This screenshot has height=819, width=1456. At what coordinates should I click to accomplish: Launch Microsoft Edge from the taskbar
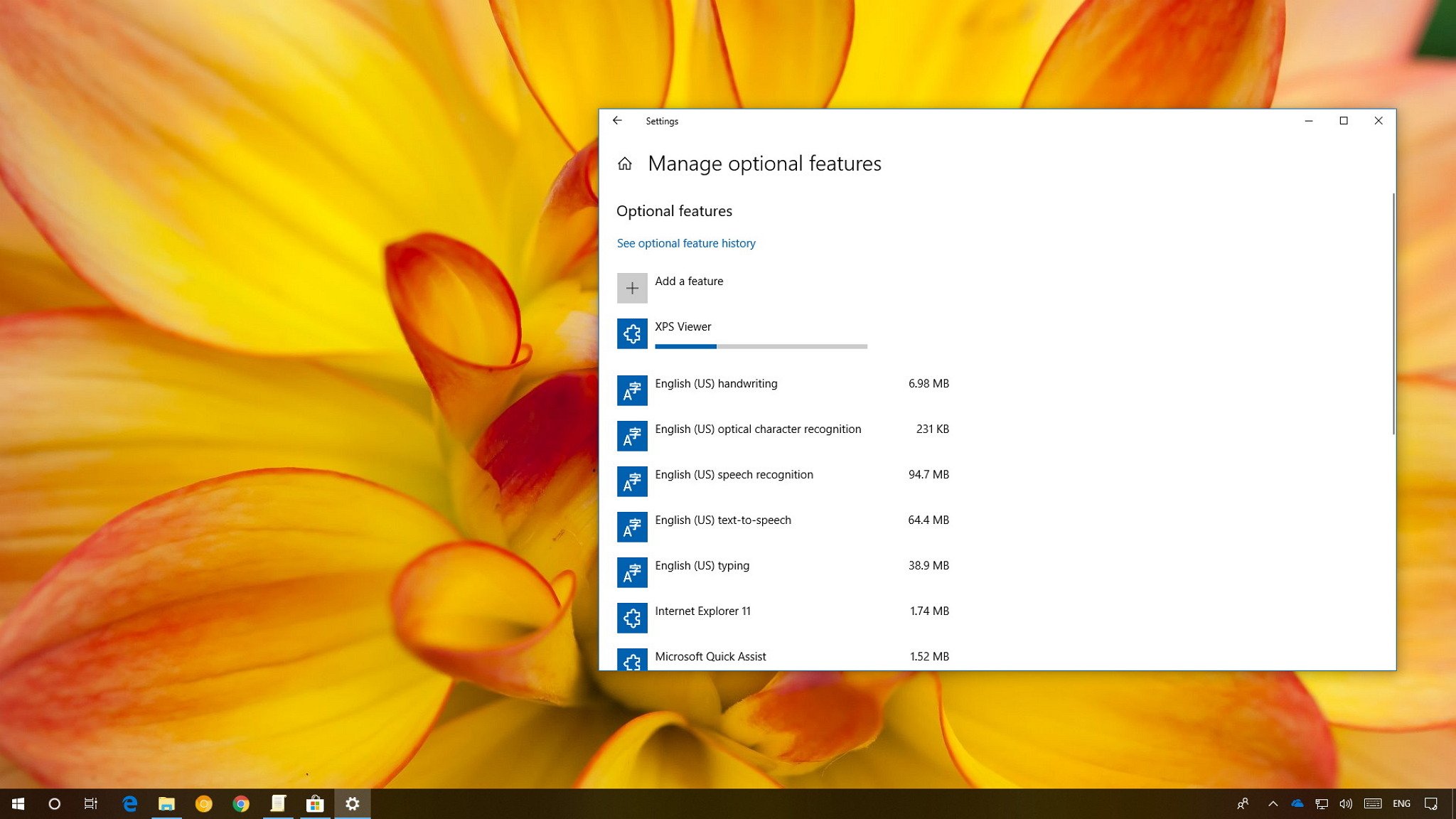129,804
